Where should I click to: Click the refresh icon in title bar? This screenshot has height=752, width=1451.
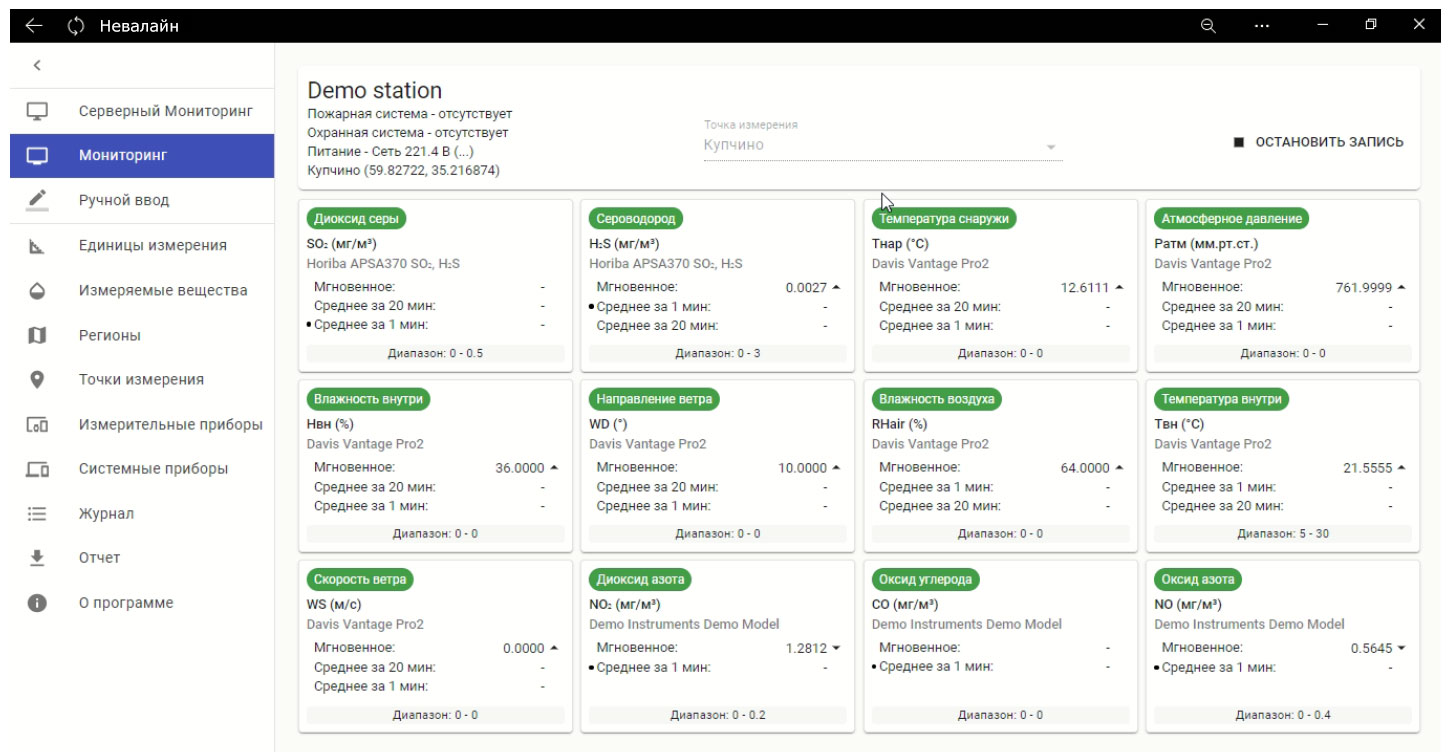tap(75, 26)
